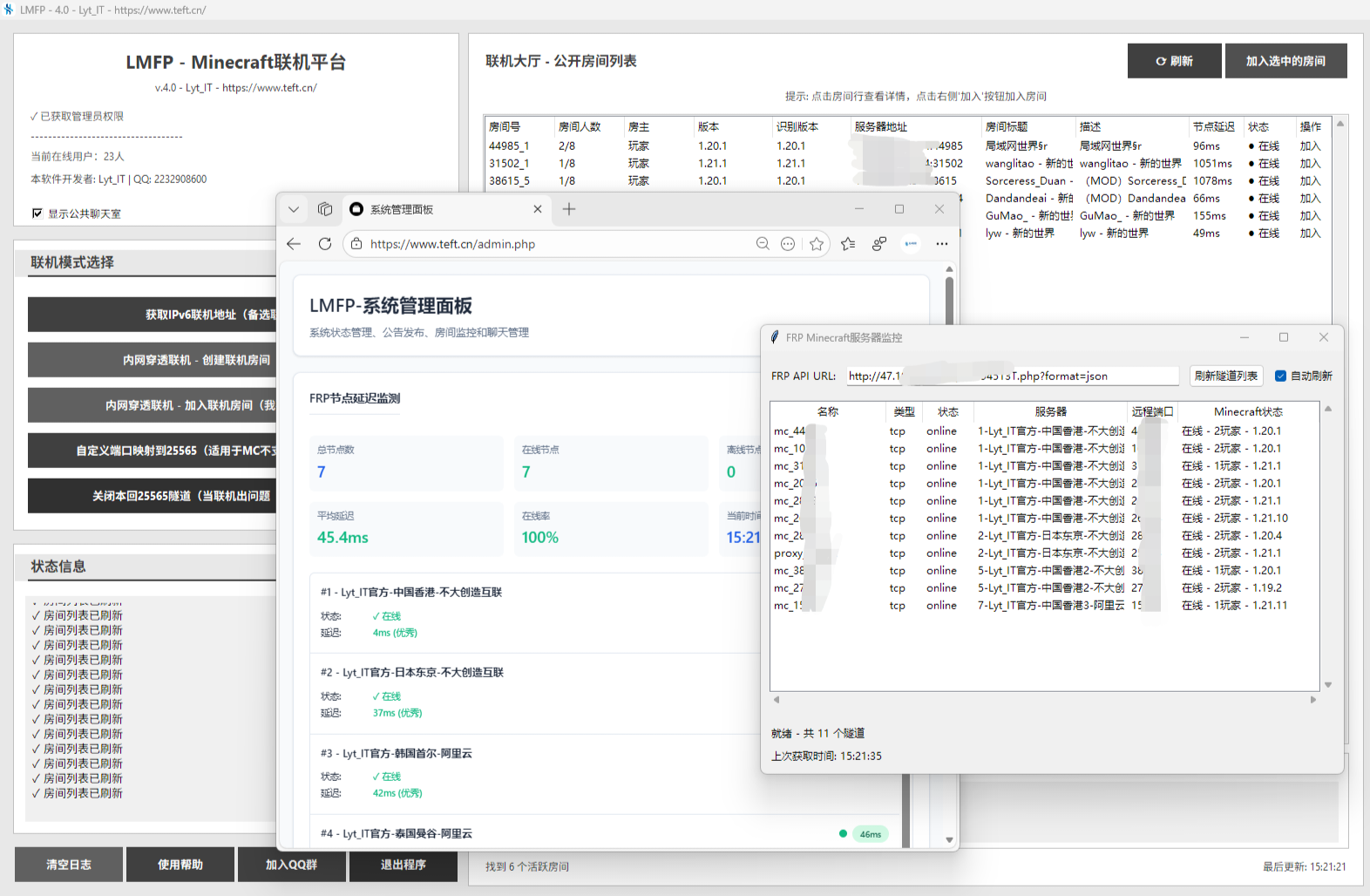Join room 44985_1 via 加入
Screen dimensions: 1370x896
pyautogui.click(x=1310, y=146)
